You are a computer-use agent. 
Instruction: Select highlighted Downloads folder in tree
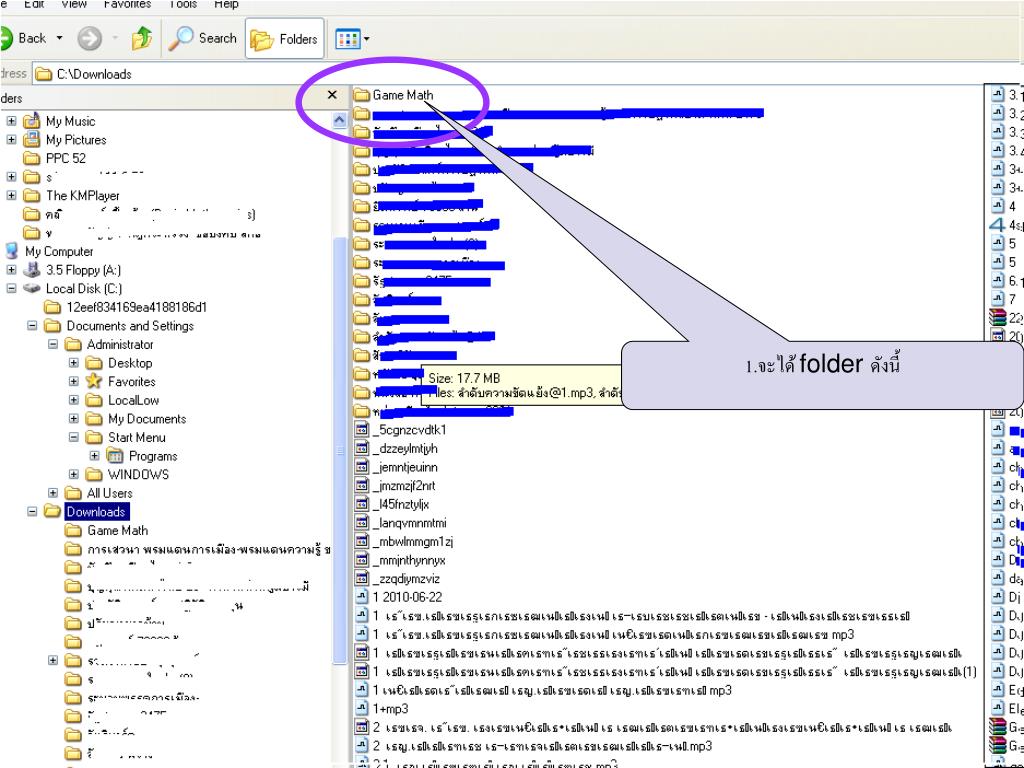[x=96, y=512]
